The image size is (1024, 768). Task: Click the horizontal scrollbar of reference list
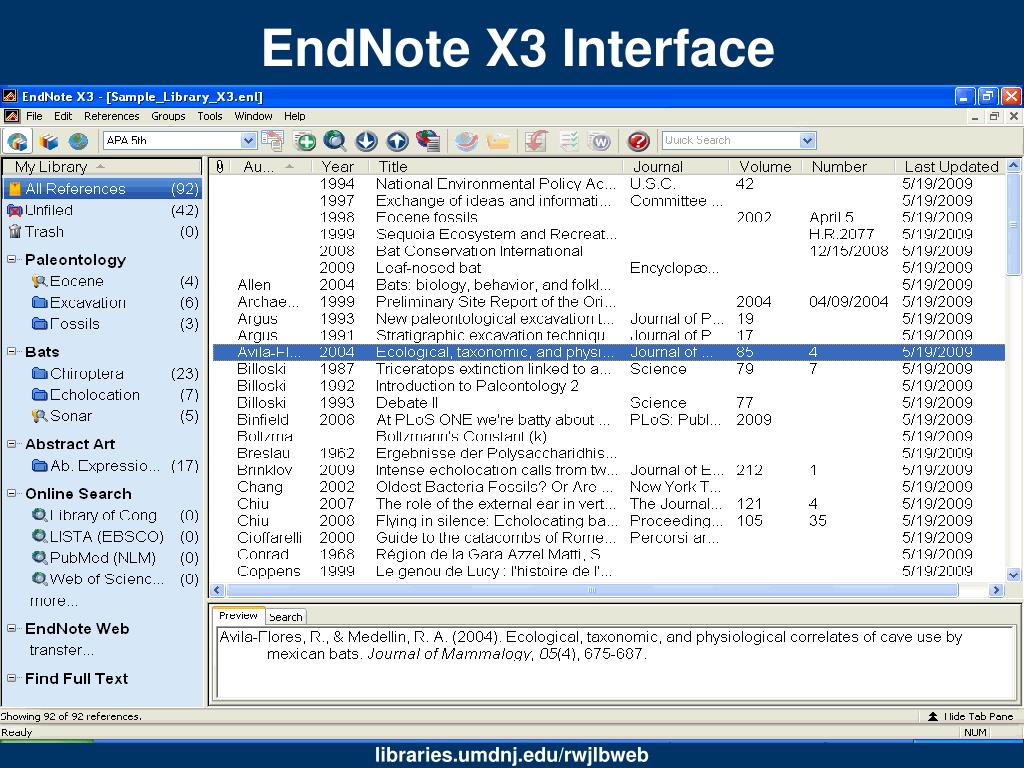pyautogui.click(x=591, y=590)
